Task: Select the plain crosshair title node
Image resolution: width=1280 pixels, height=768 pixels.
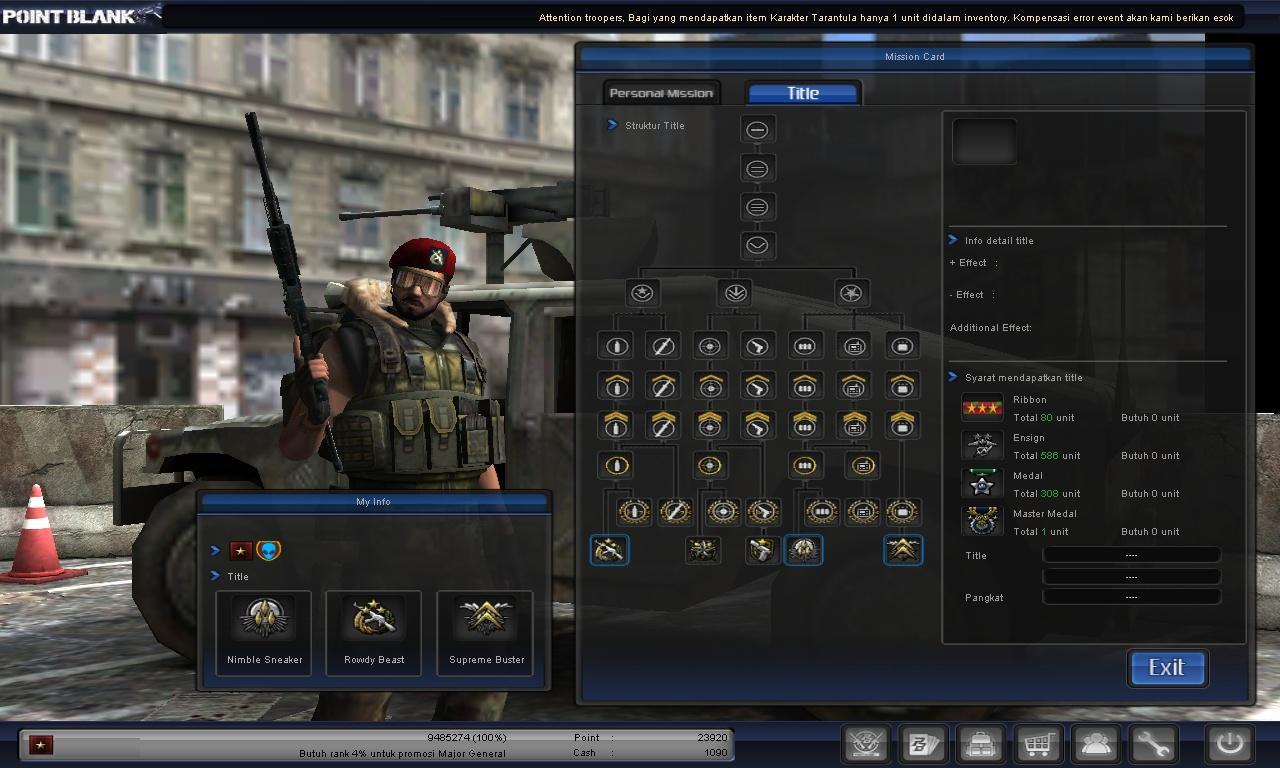Action: pos(710,346)
